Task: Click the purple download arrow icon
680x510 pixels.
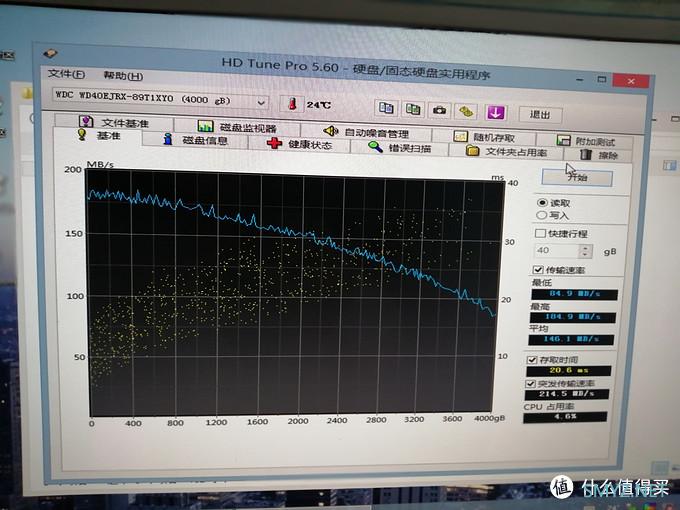Action: [496, 113]
